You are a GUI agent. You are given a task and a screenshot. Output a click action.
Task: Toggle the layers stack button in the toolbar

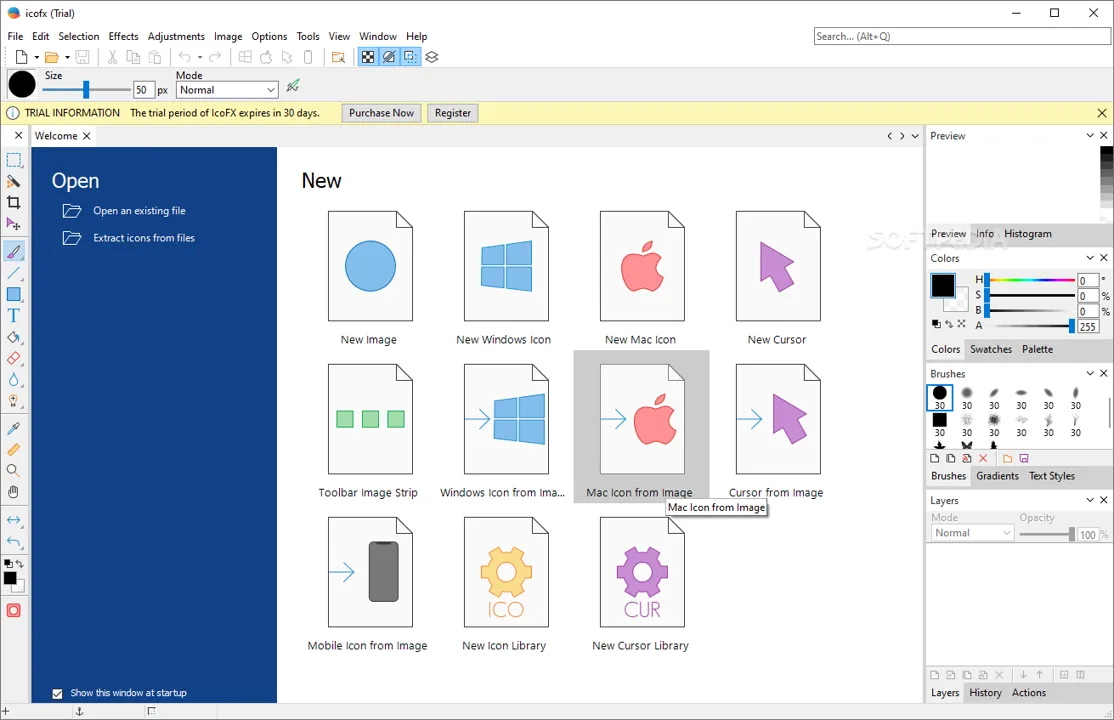pos(432,57)
